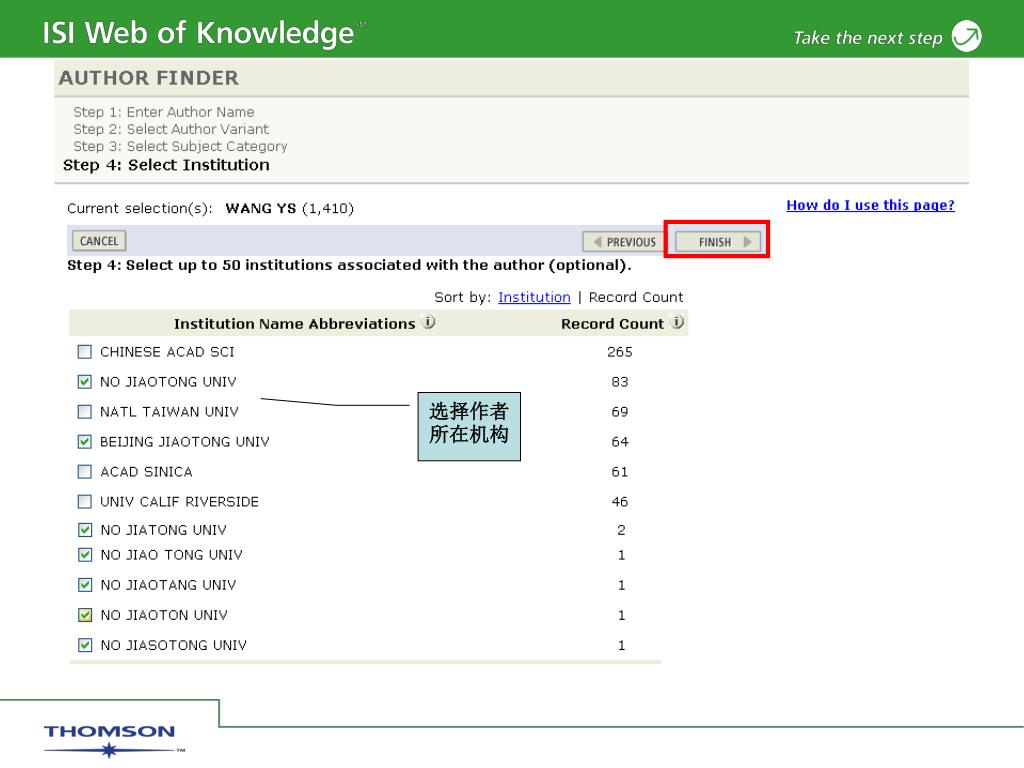Uncheck the BEIJING JIAOTONG UNIV checkbox
This screenshot has width=1024, height=768.
tap(84, 442)
